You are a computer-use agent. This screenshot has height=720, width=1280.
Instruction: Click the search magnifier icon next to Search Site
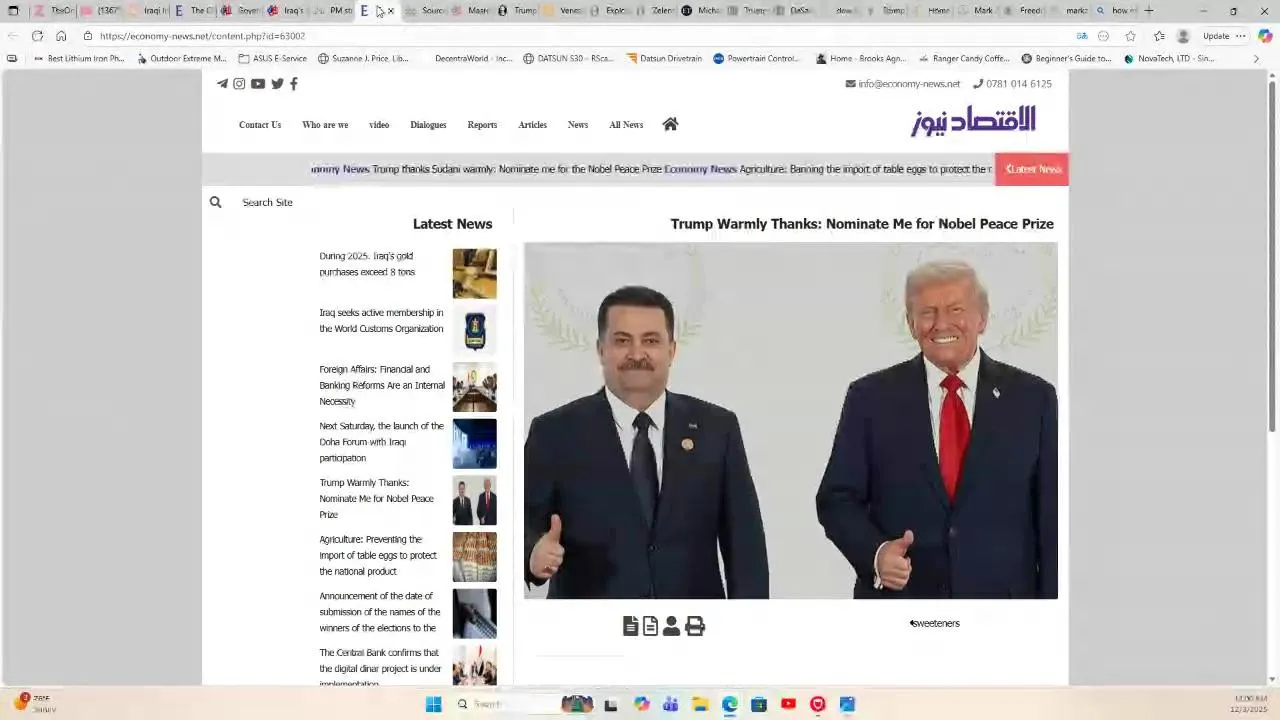(215, 202)
